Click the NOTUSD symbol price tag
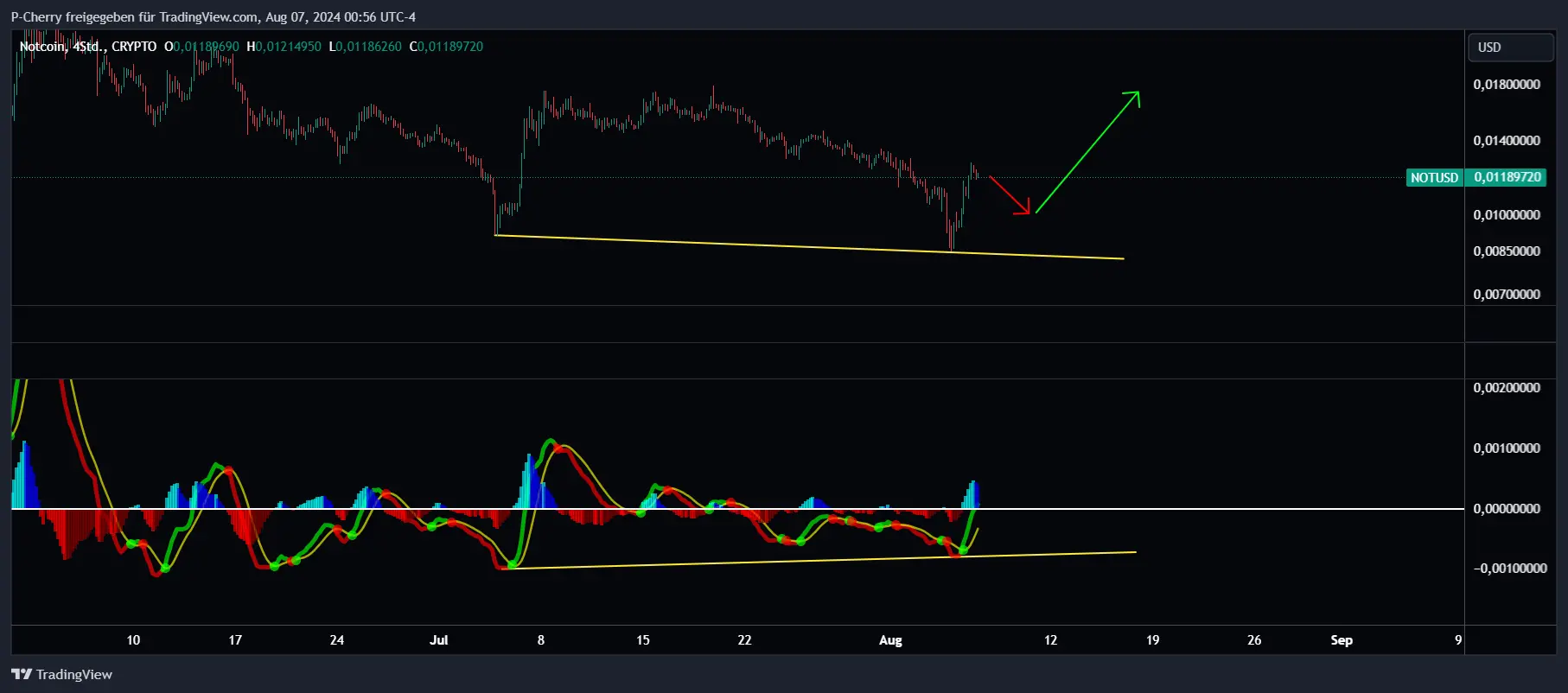This screenshot has width=1568, height=693. (1434, 177)
